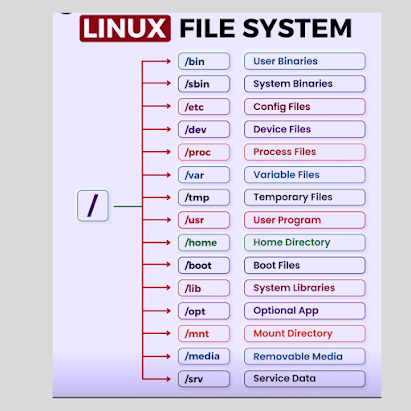This screenshot has height=411, width=411.
Task: Click the System Libraries description box
Action: [x=305, y=288]
